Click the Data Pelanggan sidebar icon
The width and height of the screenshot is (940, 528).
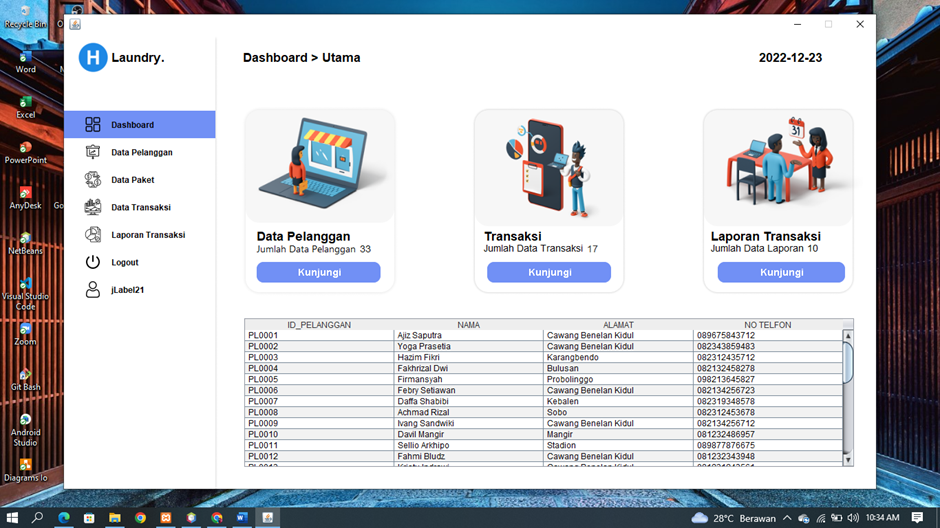[x=93, y=152]
